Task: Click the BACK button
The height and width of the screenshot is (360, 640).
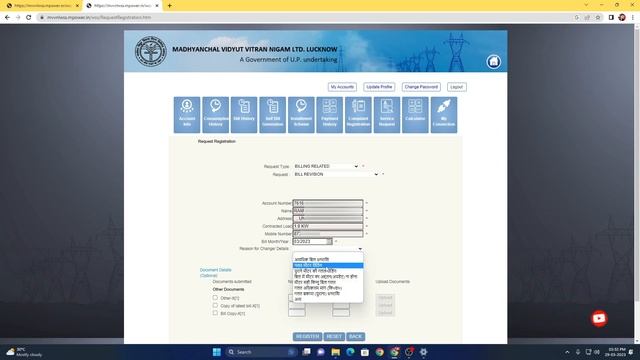Action: (355, 336)
